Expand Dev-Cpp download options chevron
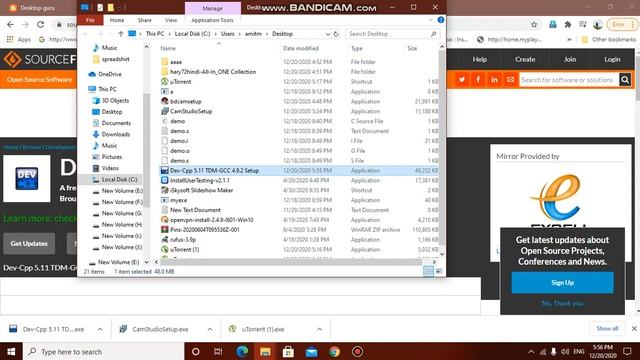This screenshot has width=640, height=360. tap(100, 329)
